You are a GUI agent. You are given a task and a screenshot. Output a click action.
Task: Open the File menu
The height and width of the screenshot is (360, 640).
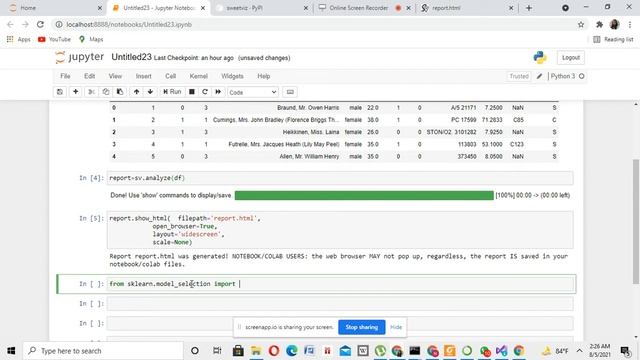tap(65, 76)
